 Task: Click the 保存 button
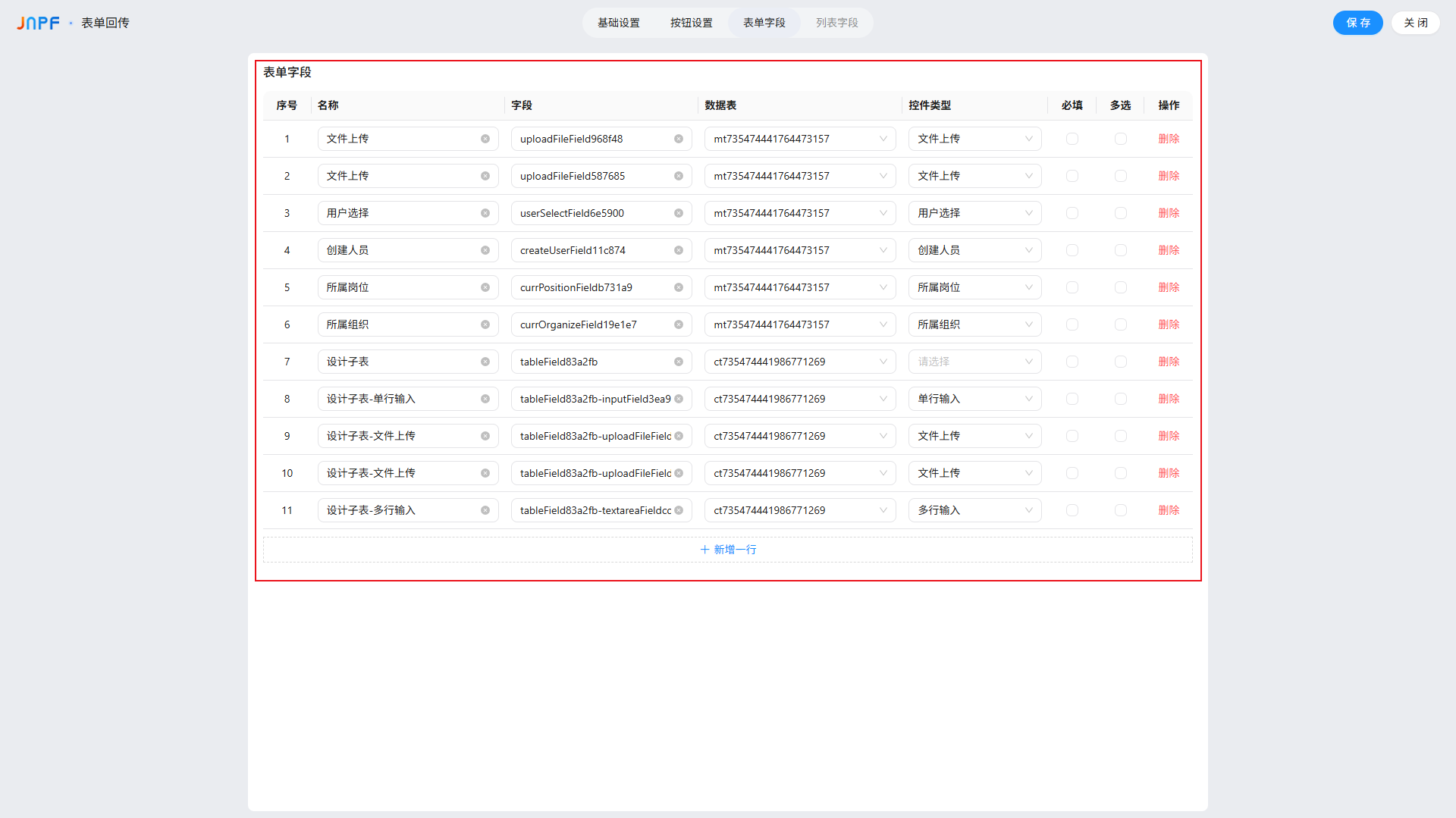1357,23
